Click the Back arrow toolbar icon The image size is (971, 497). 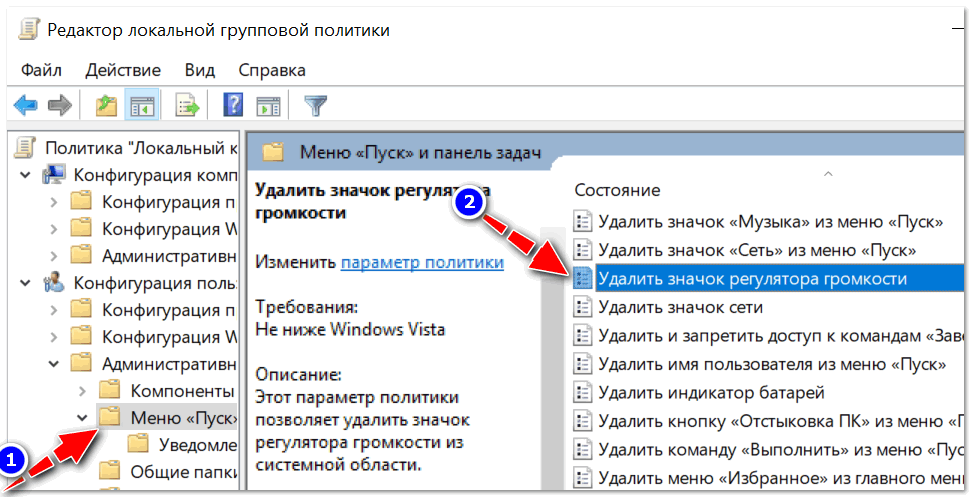tap(25, 104)
